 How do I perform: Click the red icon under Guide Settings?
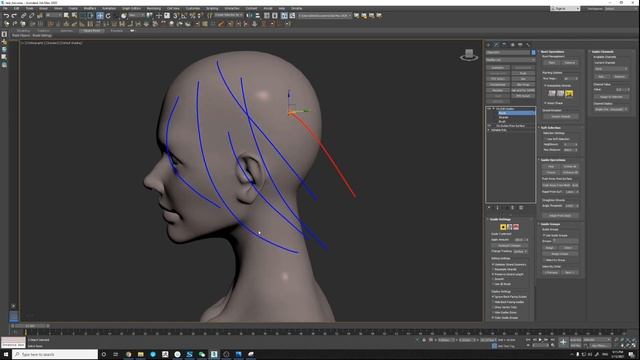(516, 227)
